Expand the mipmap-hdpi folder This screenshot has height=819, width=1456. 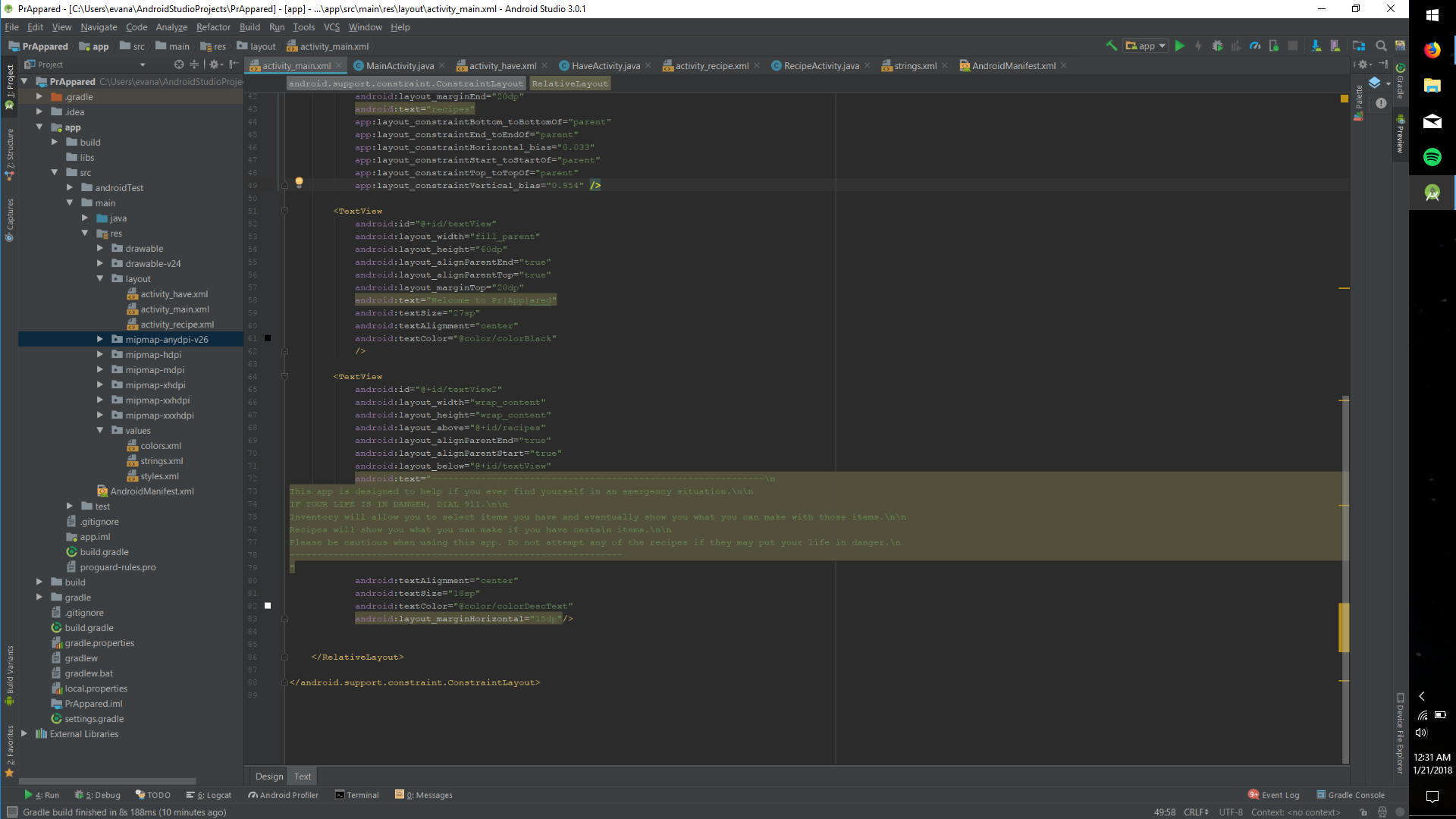(x=99, y=355)
